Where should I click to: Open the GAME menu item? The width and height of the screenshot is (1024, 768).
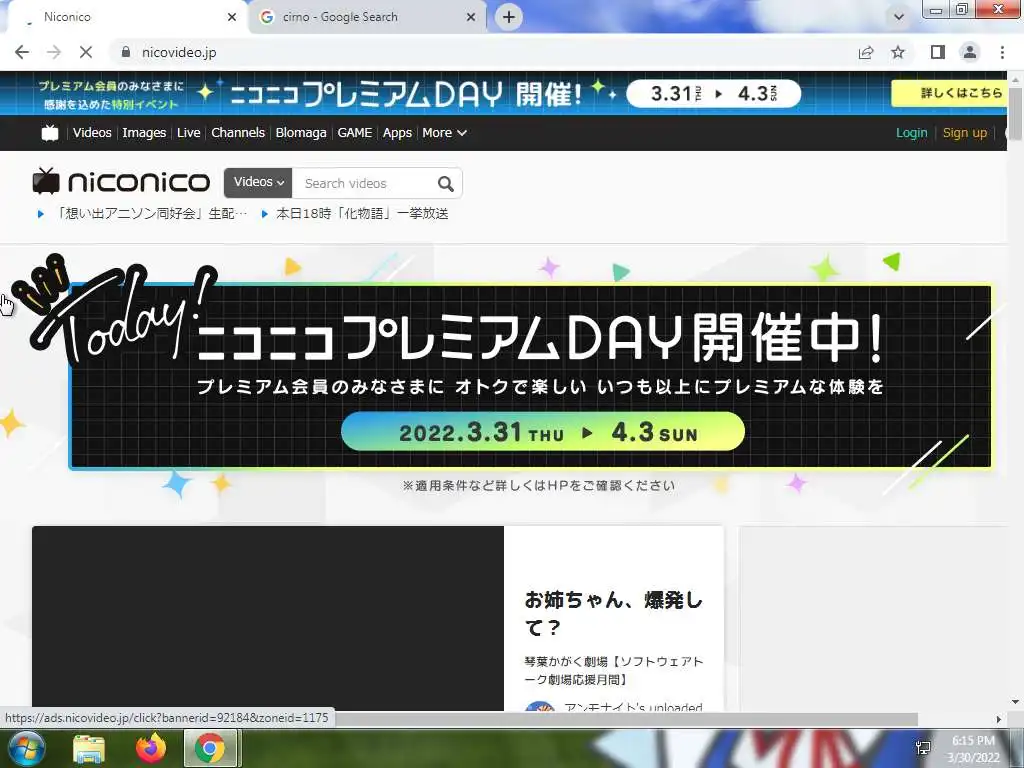point(355,133)
